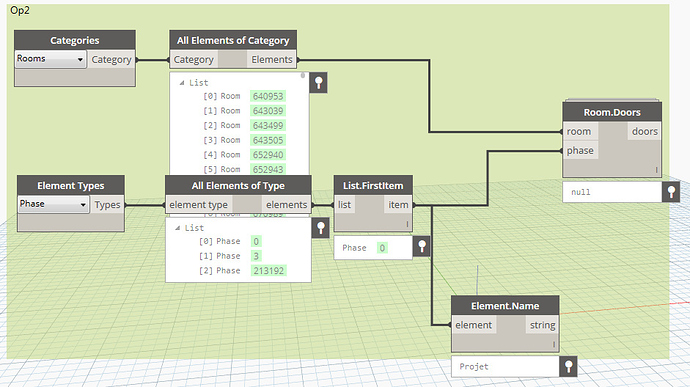
Task: Click the doors output port
Action: (x=644, y=131)
